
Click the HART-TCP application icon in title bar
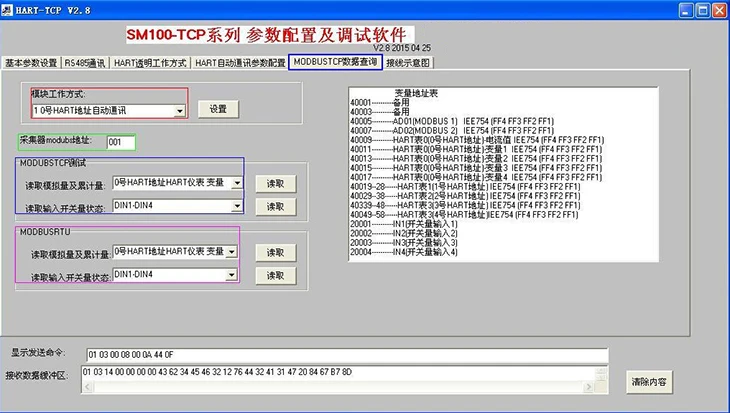(x=7, y=10)
